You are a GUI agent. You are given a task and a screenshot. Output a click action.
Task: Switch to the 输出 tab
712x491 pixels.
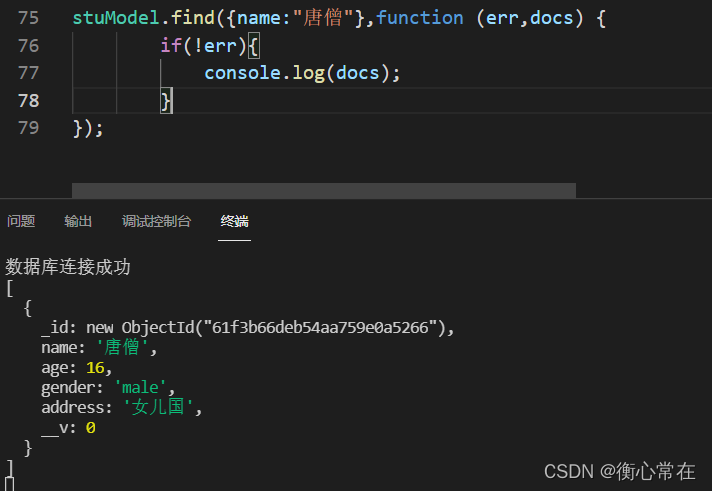tap(78, 221)
